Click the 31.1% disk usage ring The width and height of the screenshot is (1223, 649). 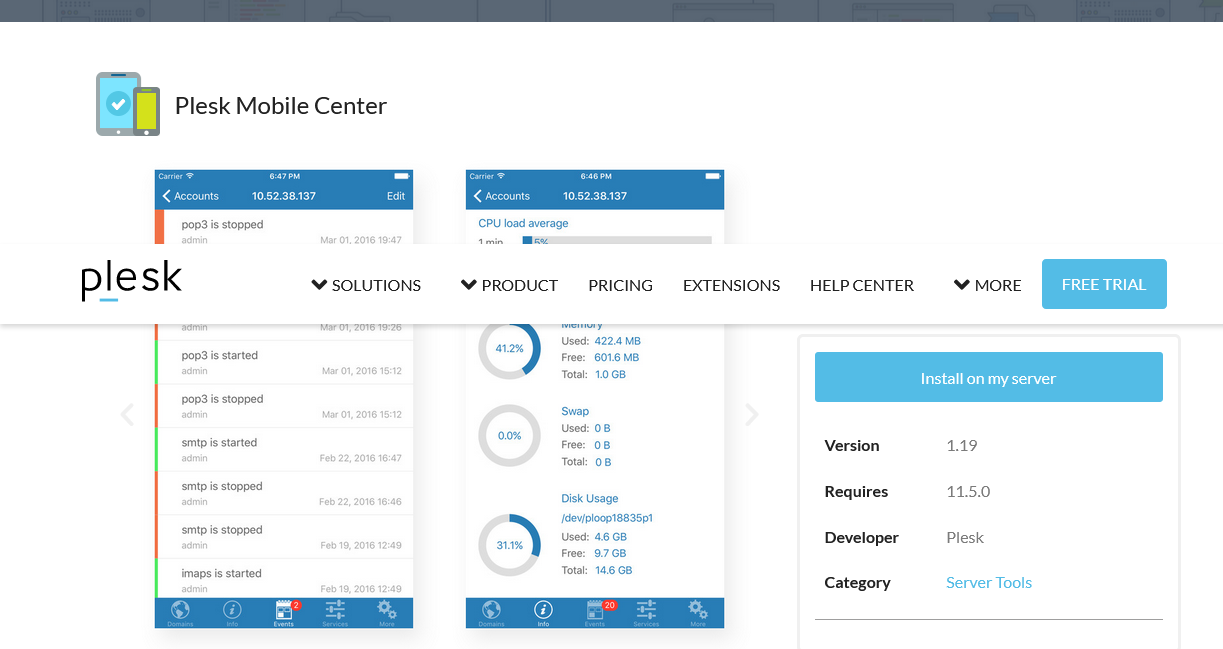(510, 545)
